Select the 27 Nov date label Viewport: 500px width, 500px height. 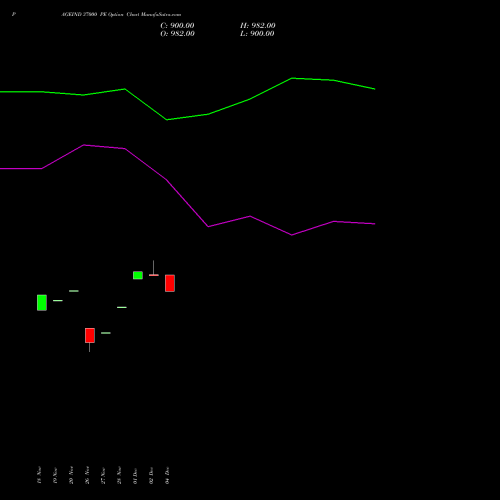click(x=103, y=475)
